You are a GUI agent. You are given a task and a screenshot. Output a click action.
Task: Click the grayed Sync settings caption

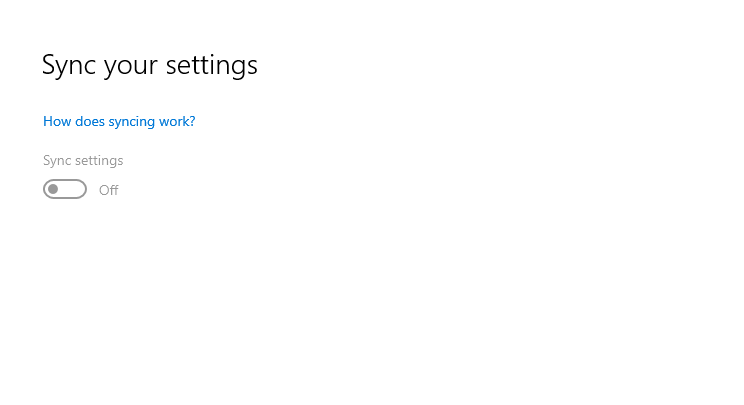83,160
